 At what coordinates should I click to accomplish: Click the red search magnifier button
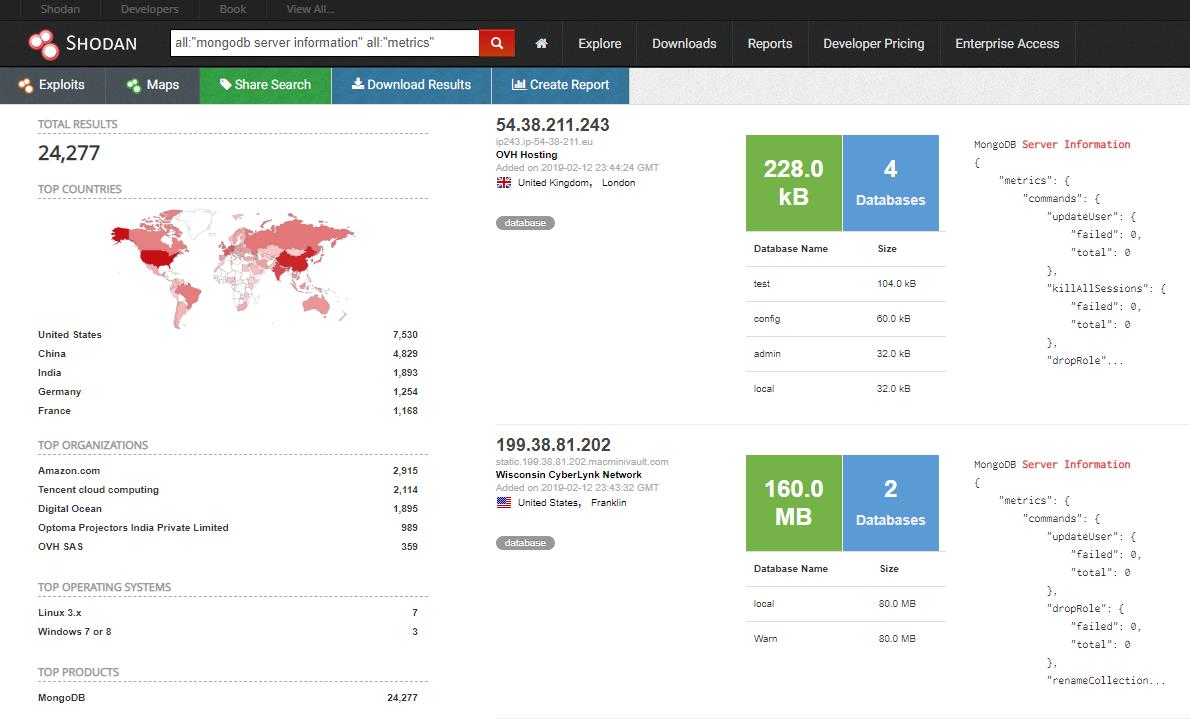497,43
